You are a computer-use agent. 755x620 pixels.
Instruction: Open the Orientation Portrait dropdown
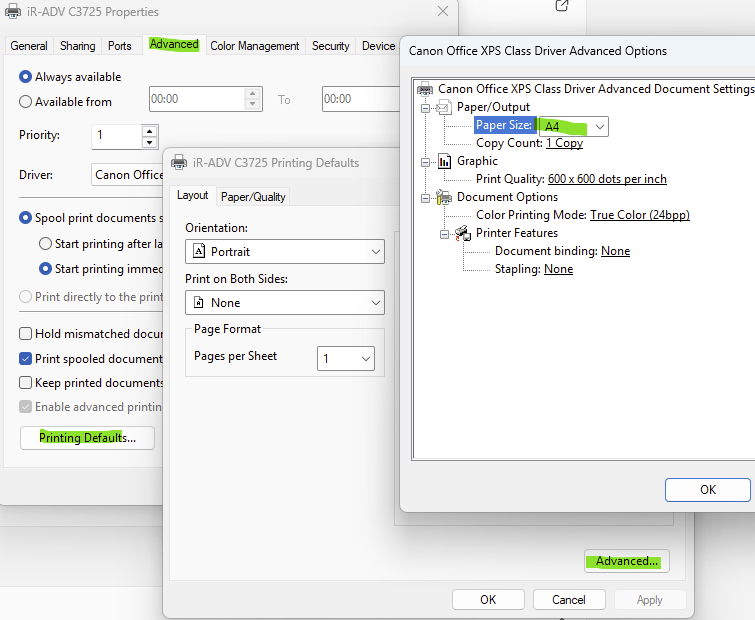click(285, 251)
